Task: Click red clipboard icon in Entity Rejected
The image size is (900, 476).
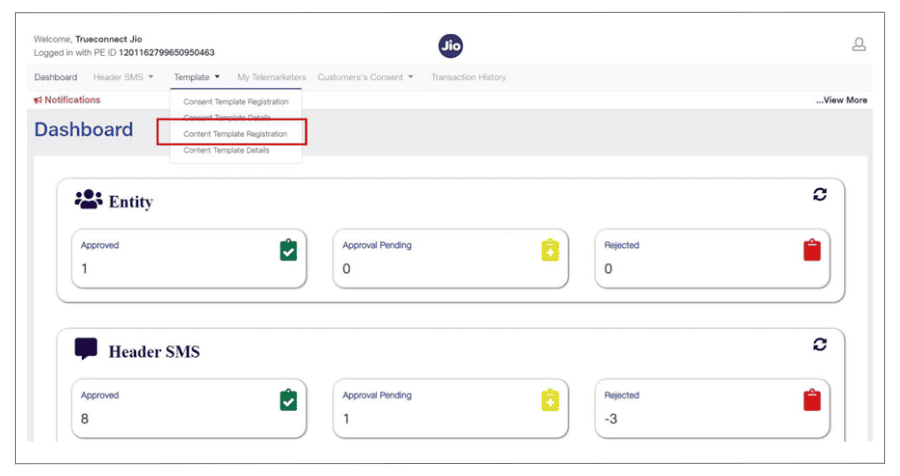Action: [x=812, y=250]
